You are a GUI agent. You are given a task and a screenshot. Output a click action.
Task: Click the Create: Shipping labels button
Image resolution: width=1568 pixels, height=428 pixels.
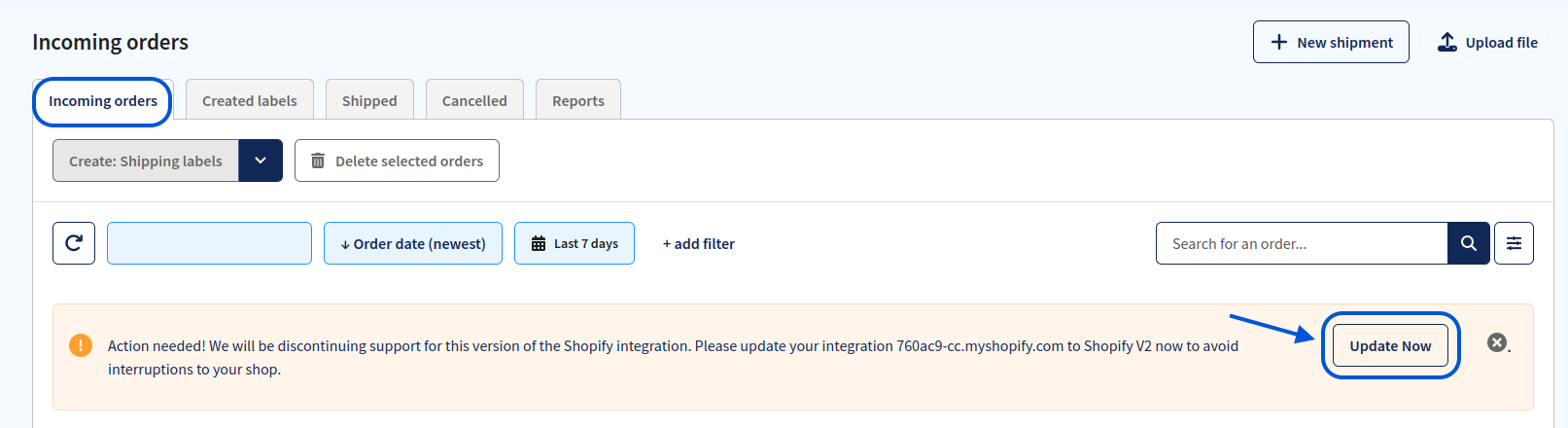146,160
